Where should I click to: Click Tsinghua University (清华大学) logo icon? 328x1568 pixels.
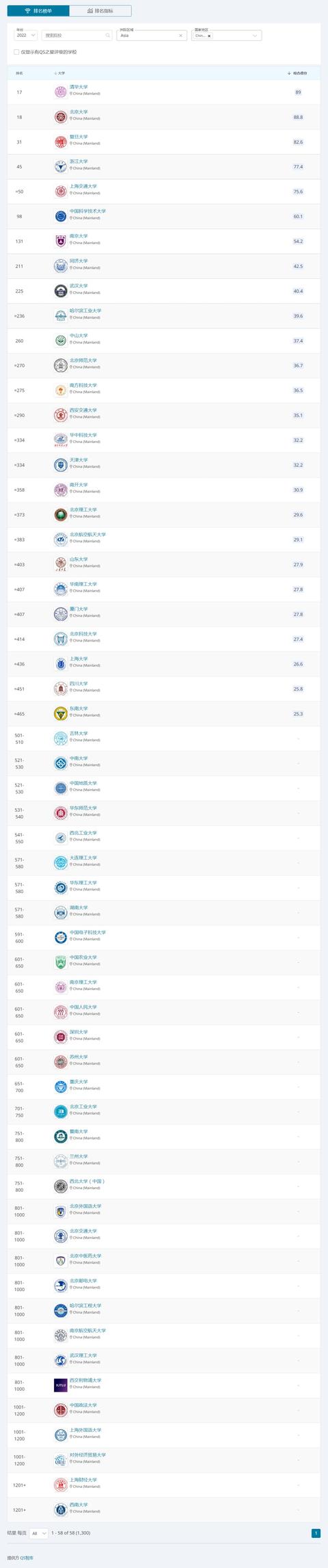60,92
